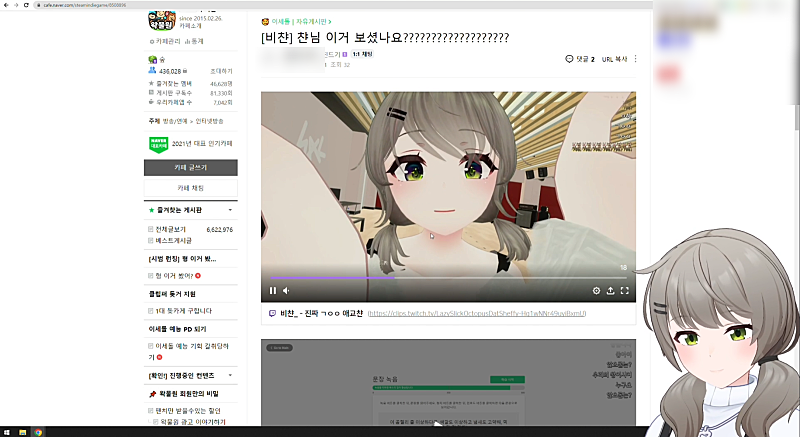Image resolution: width=800 pixels, height=437 pixels.
Task: Open the post's three-dot more menu
Action: pos(635,59)
